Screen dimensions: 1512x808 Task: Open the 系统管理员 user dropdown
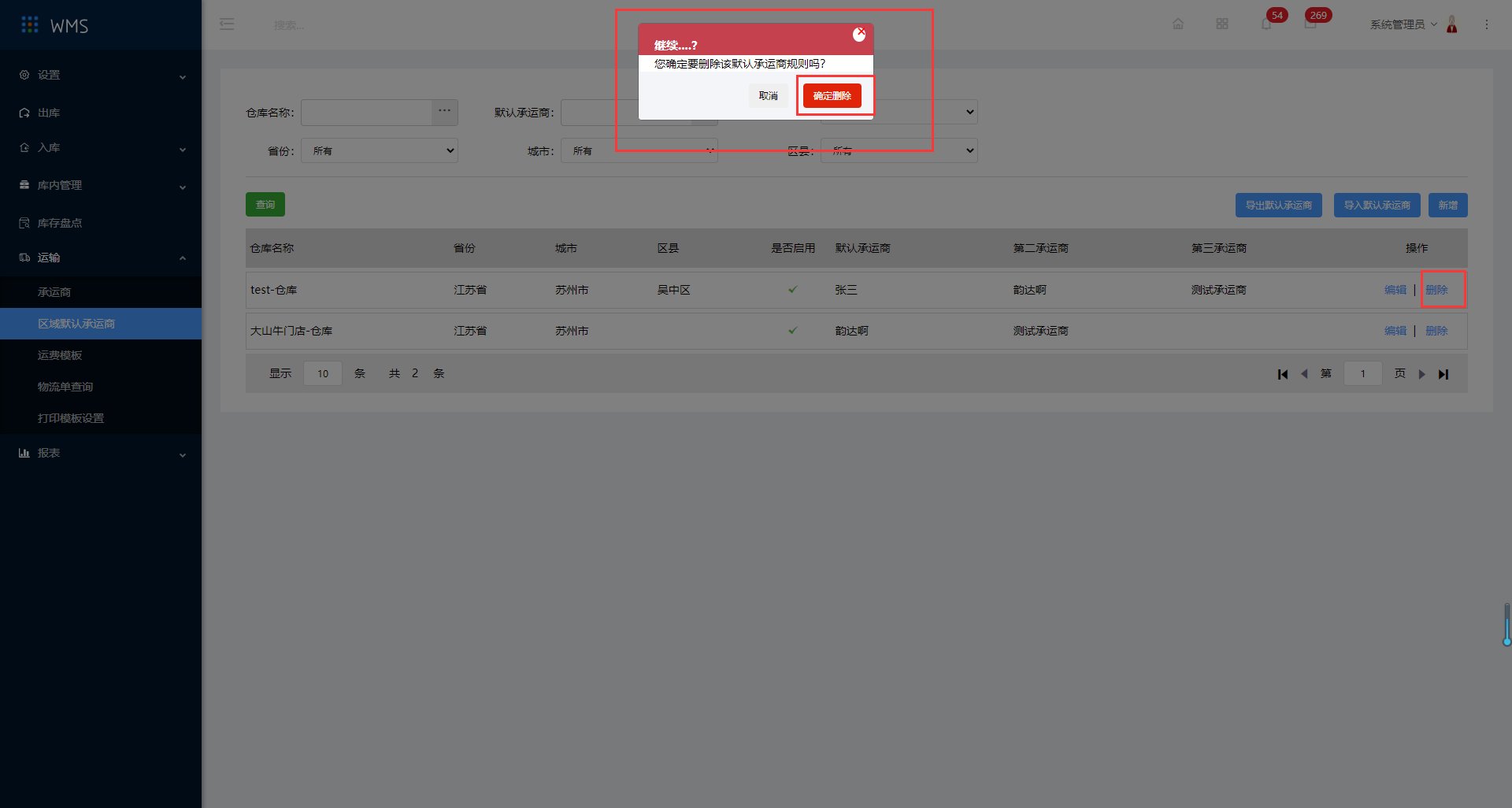click(x=1403, y=24)
